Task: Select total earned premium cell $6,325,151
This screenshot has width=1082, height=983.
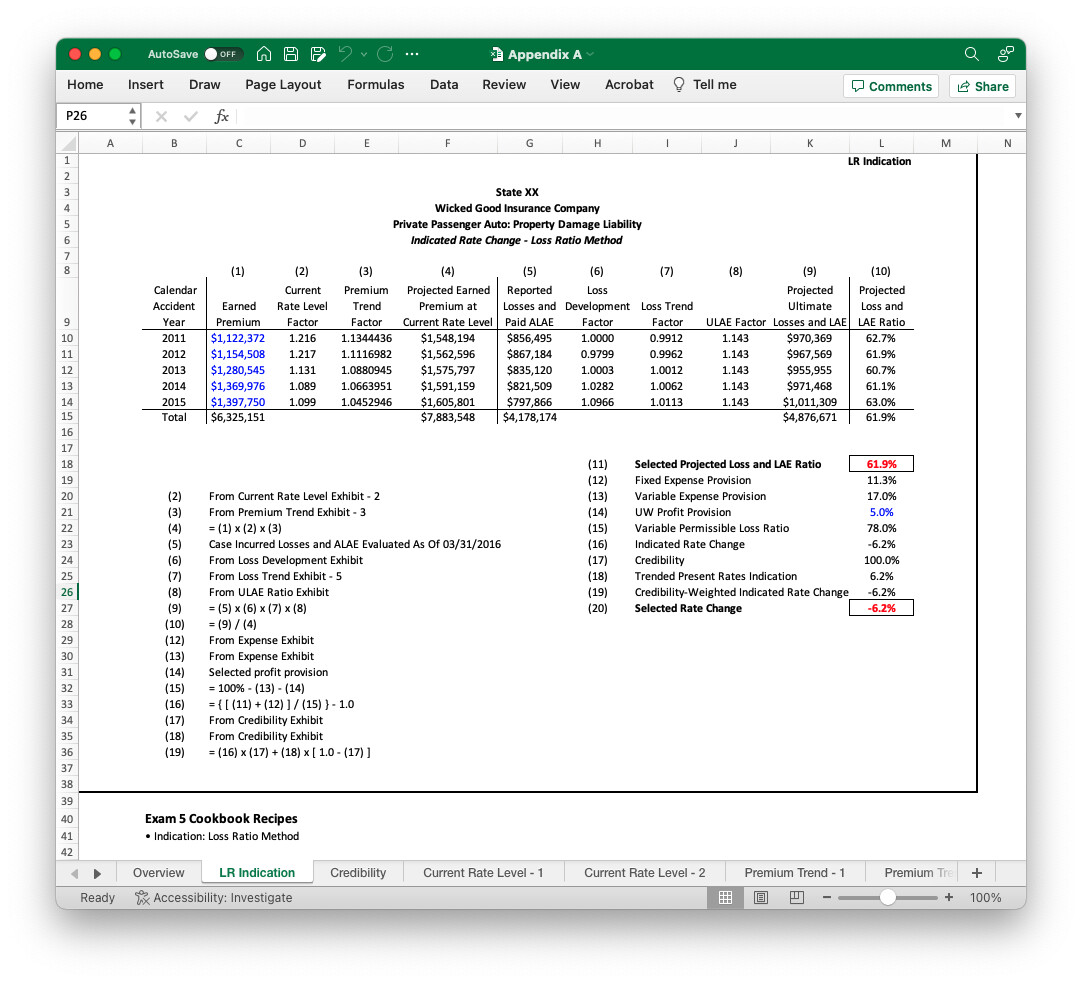Action: (x=239, y=417)
